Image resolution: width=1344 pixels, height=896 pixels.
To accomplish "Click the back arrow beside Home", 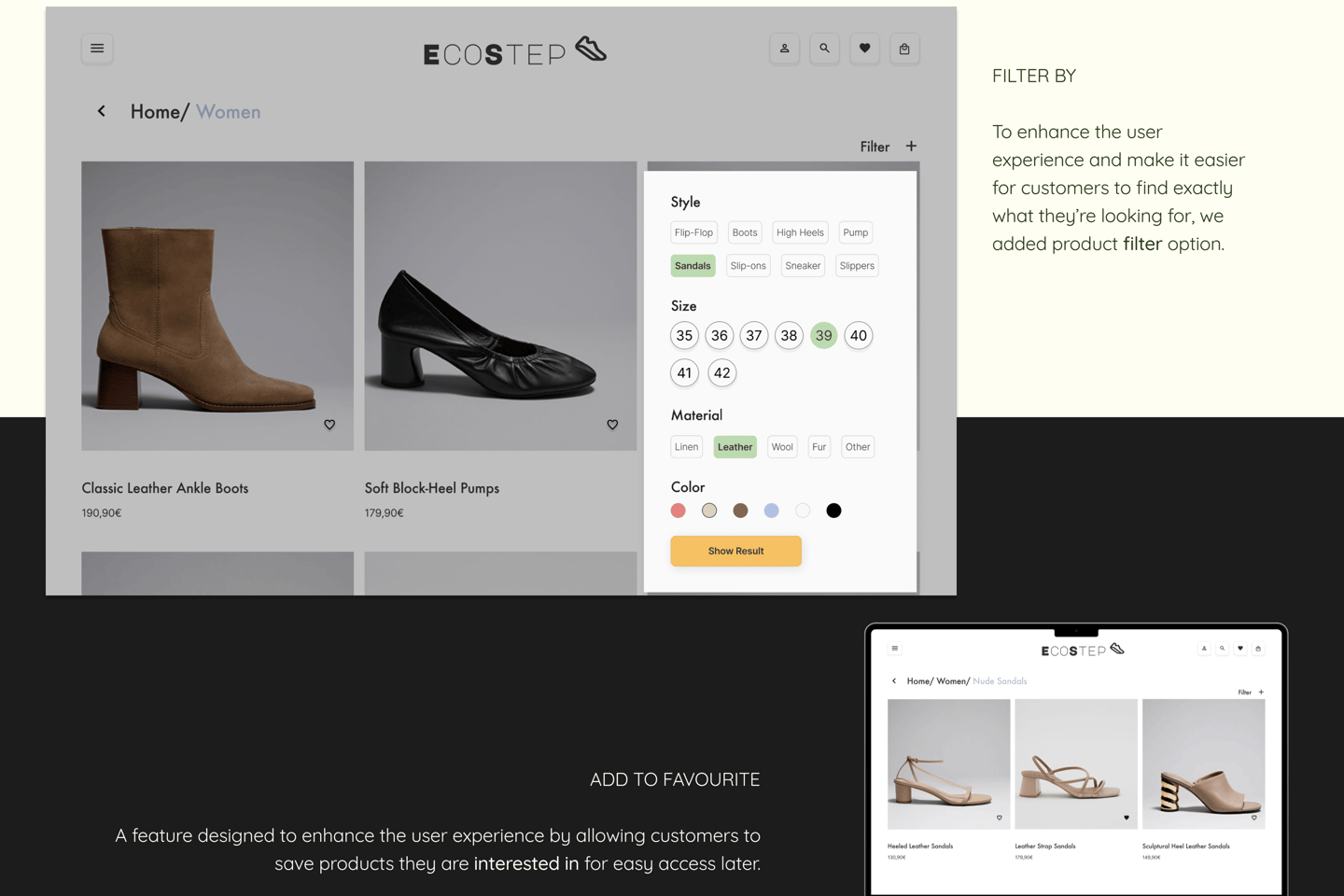I will pos(102,111).
